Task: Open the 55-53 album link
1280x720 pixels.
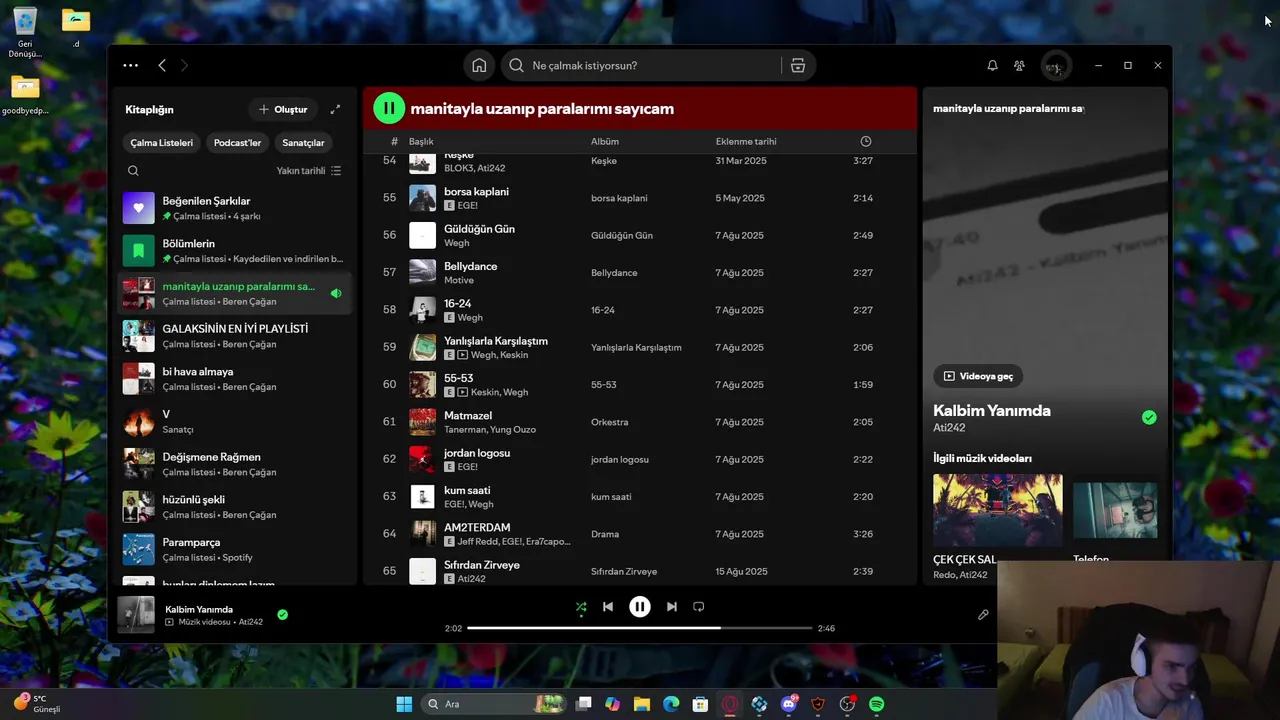Action: (604, 385)
